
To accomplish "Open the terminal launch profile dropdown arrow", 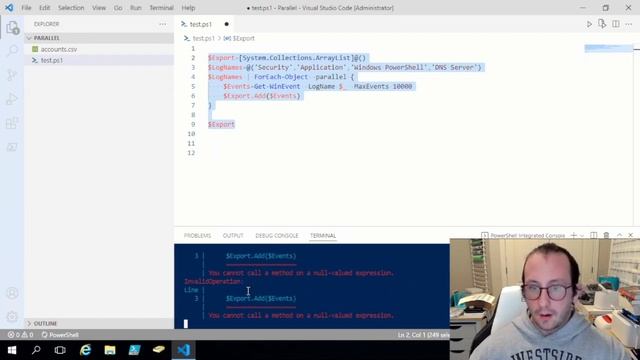I will [582, 236].
